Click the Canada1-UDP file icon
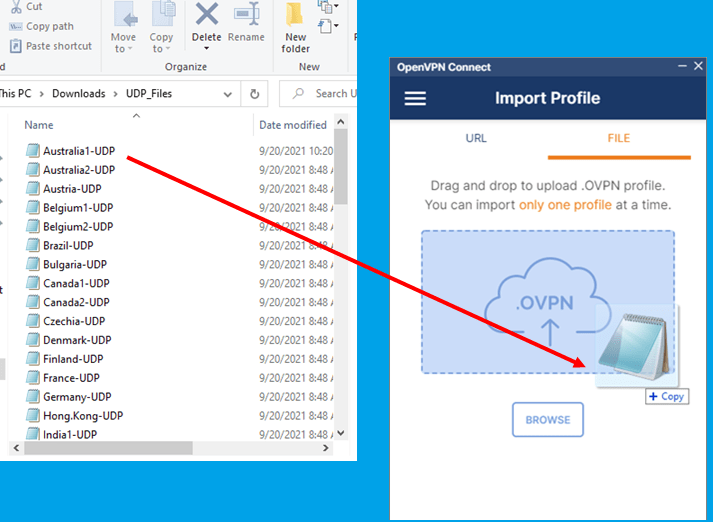 point(32,283)
